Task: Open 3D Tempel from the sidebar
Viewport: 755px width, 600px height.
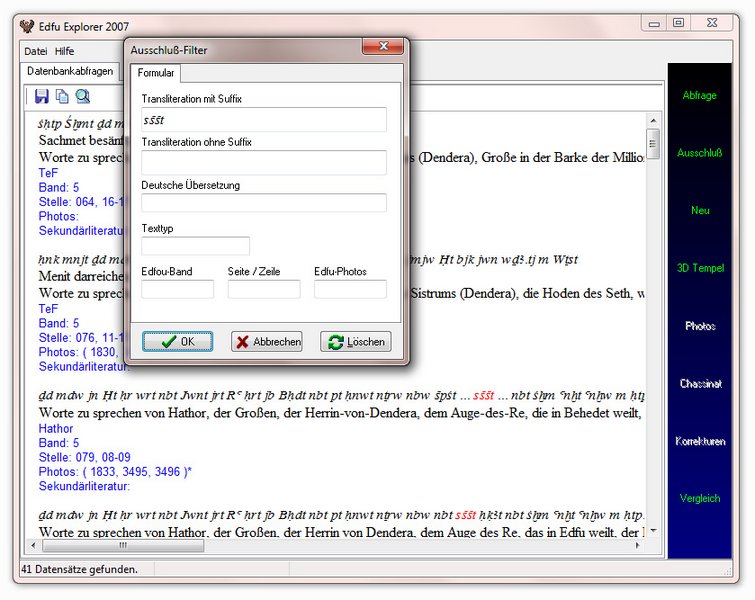Action: 699,268
